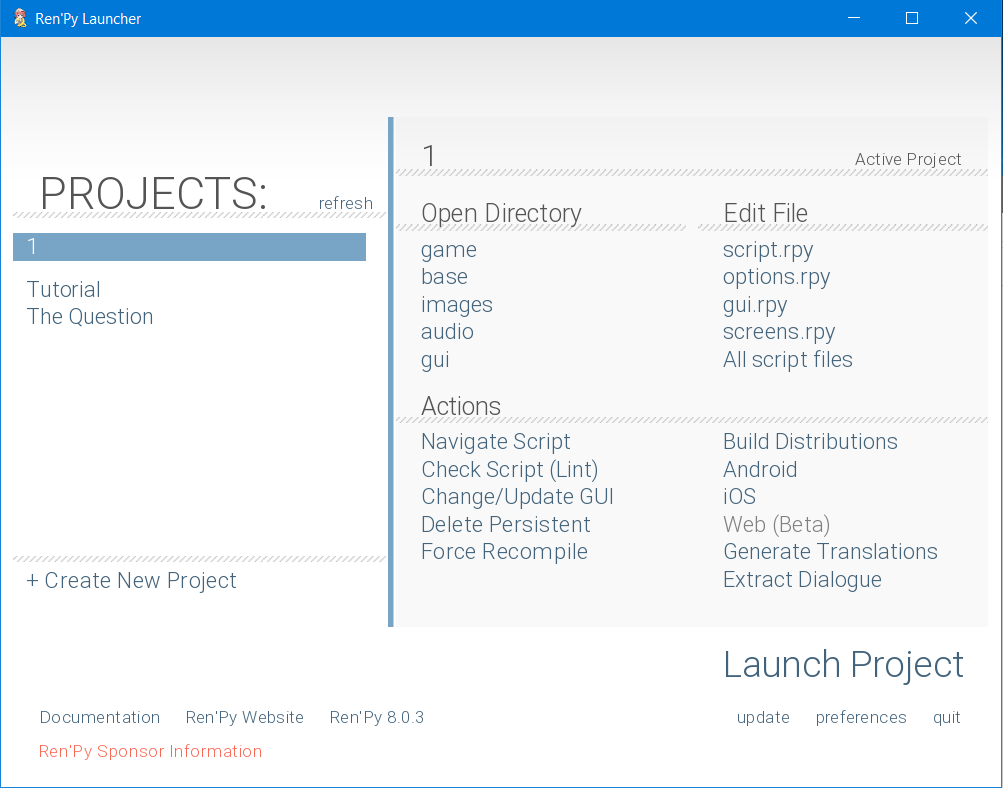Maximize the launcher window
The height and width of the screenshot is (788, 1003).
911,18
